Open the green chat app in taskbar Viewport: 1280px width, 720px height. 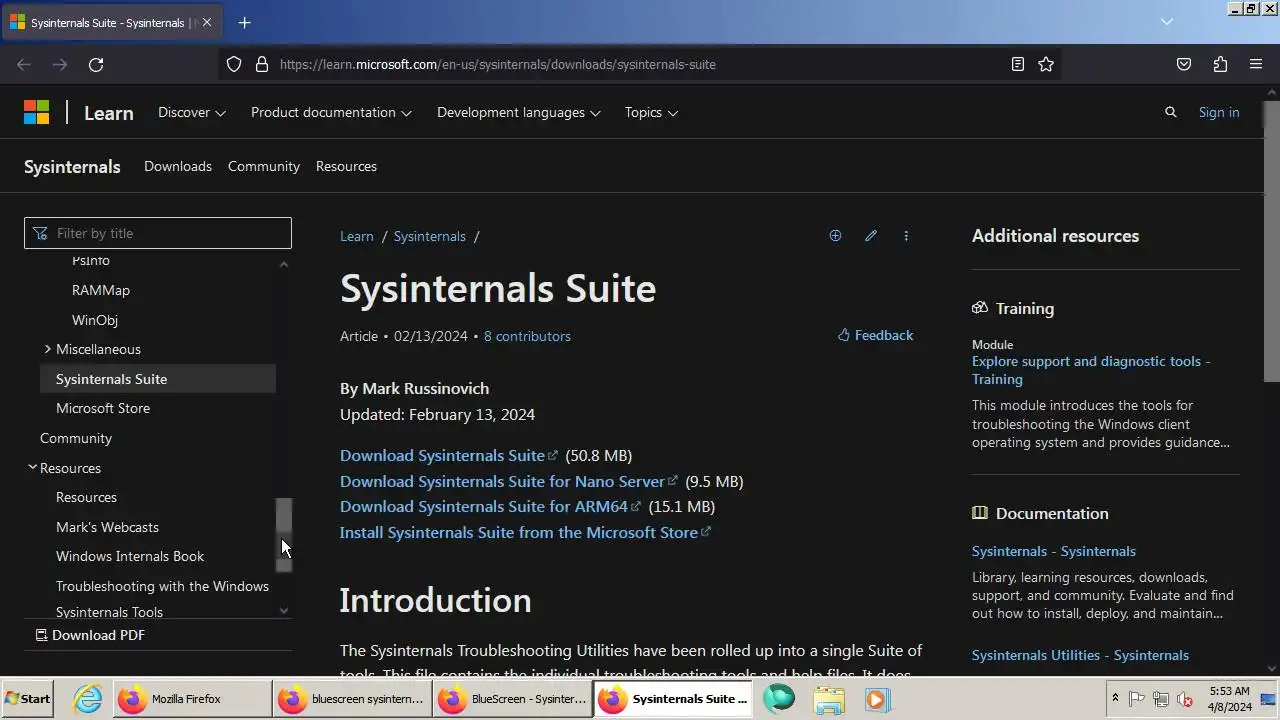click(x=779, y=699)
